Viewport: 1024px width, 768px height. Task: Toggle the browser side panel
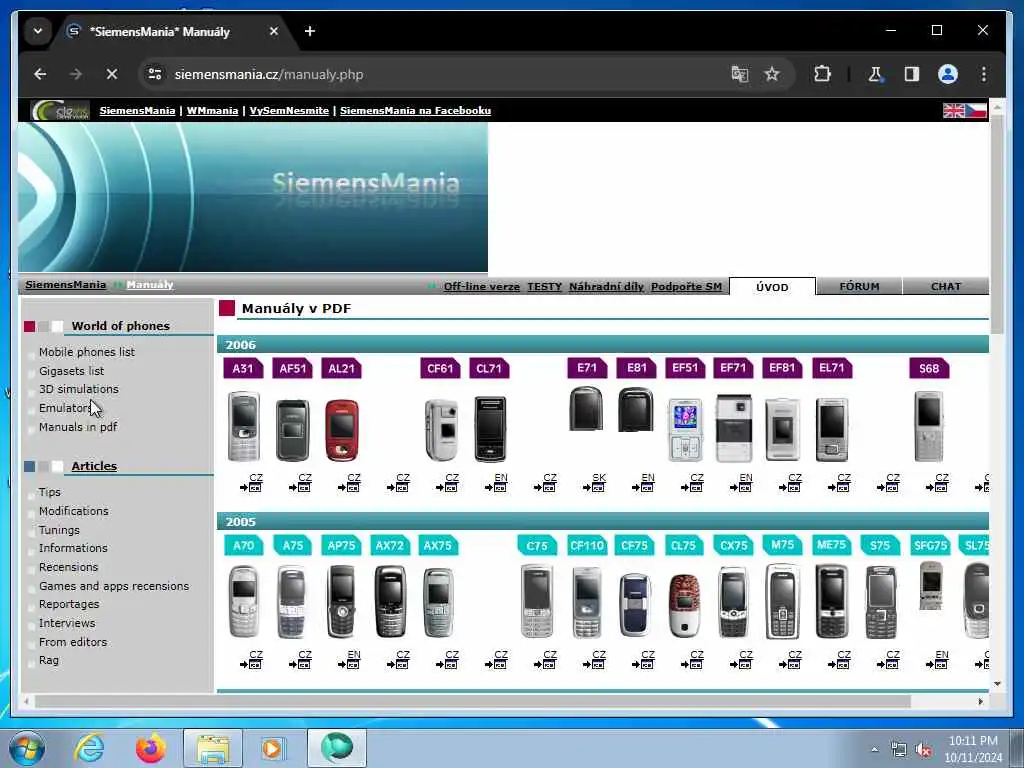(x=912, y=74)
